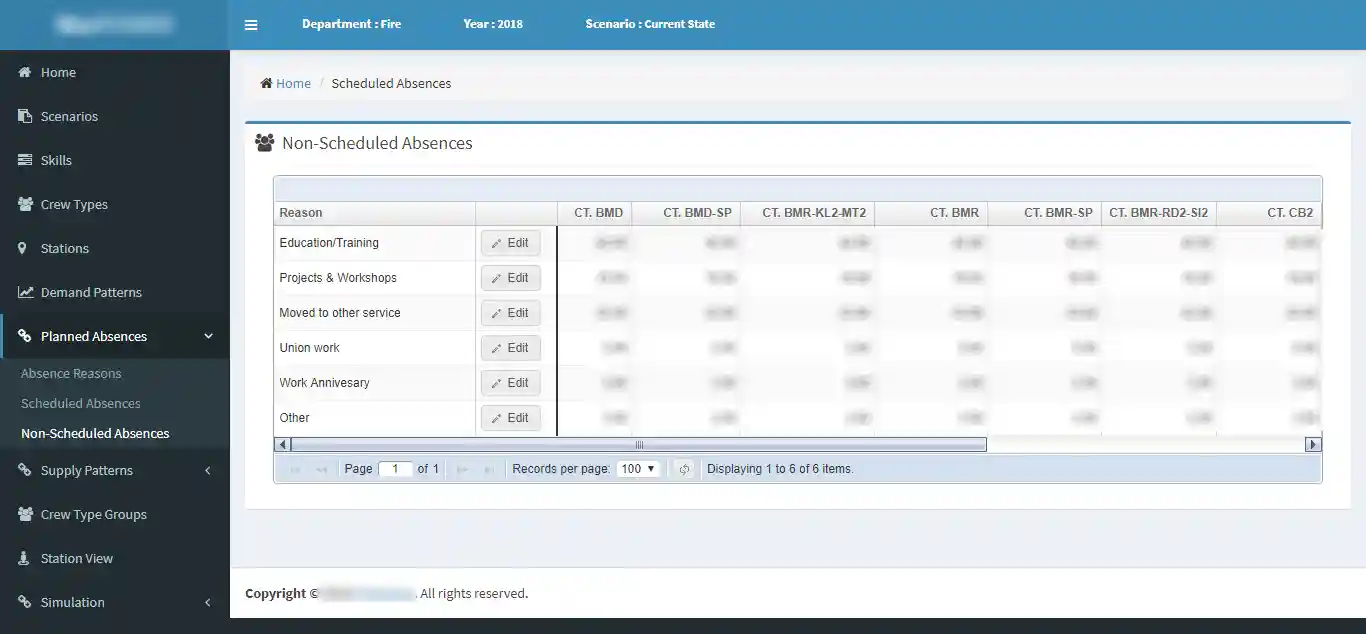
Task: Click the Demand Patterns chart icon
Action: (x=25, y=293)
